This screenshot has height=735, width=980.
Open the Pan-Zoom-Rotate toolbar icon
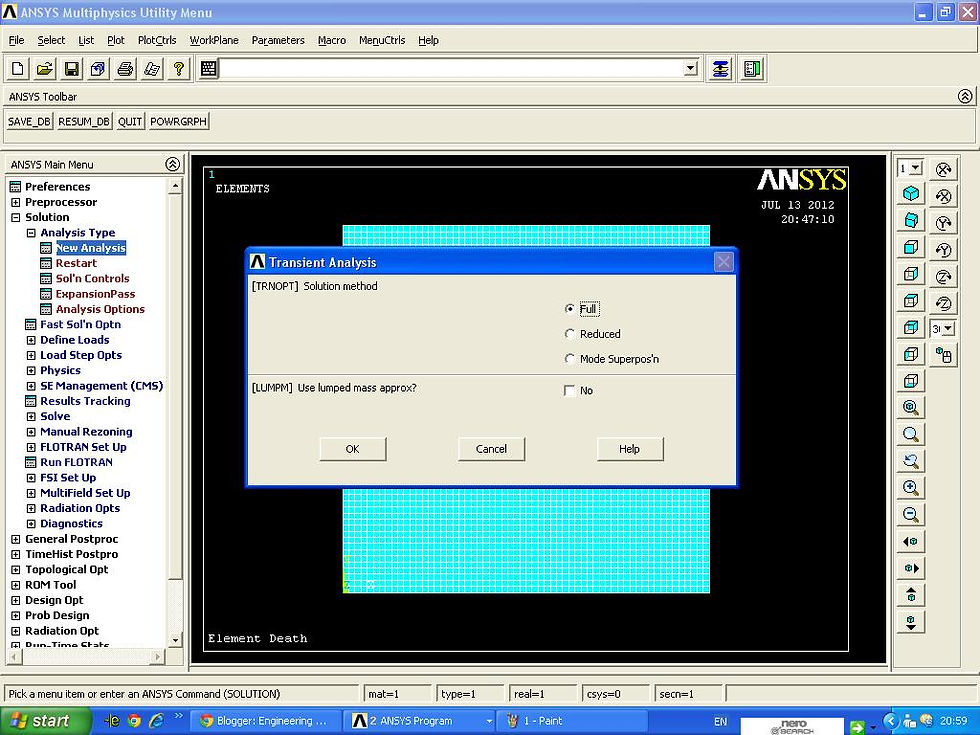click(98, 69)
